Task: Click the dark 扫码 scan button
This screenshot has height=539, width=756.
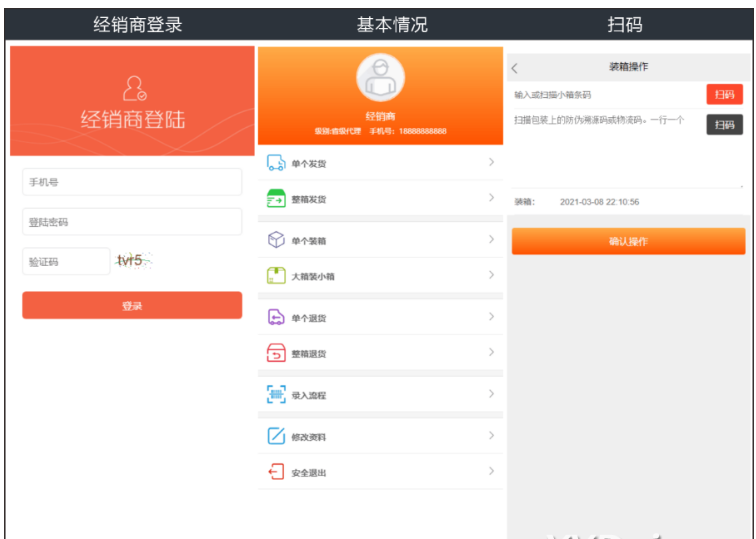Action: click(724, 125)
